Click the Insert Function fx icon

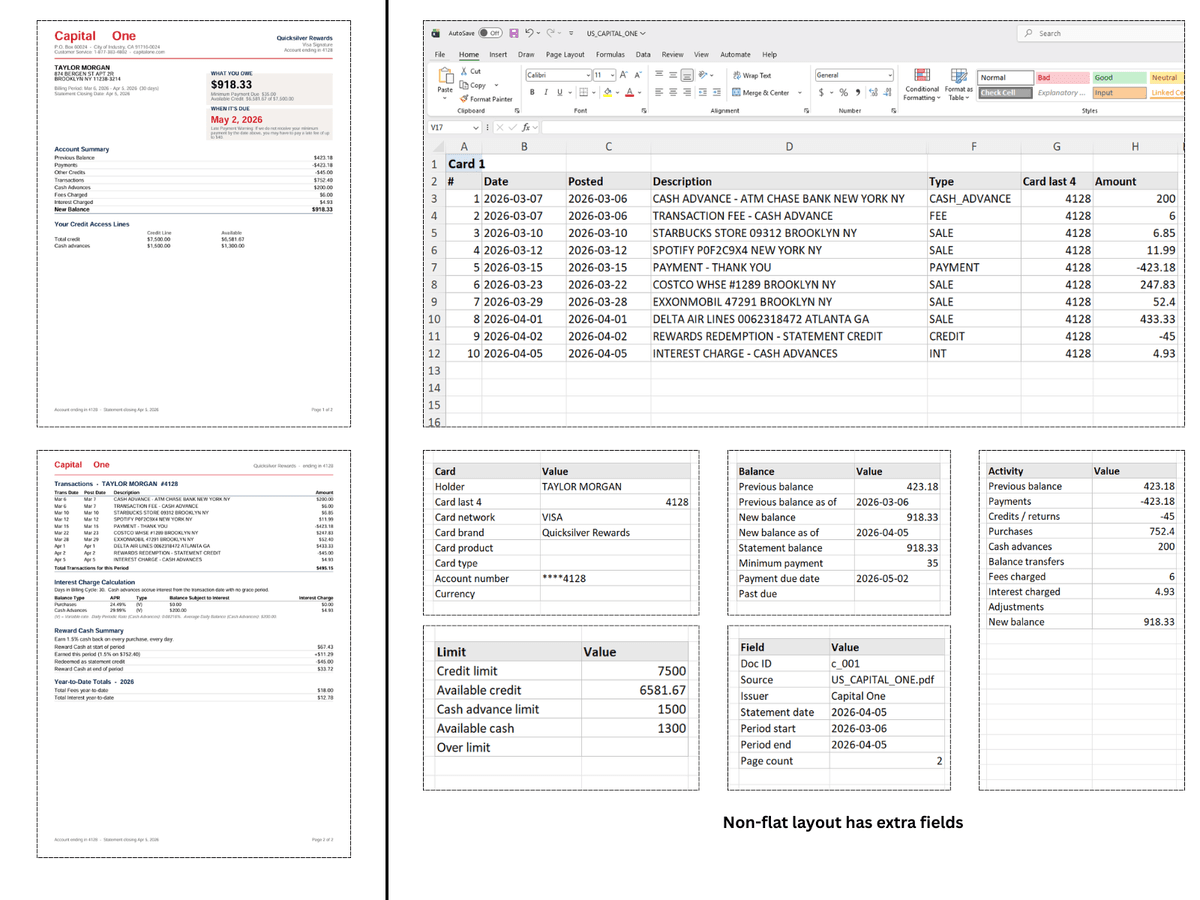[526, 127]
